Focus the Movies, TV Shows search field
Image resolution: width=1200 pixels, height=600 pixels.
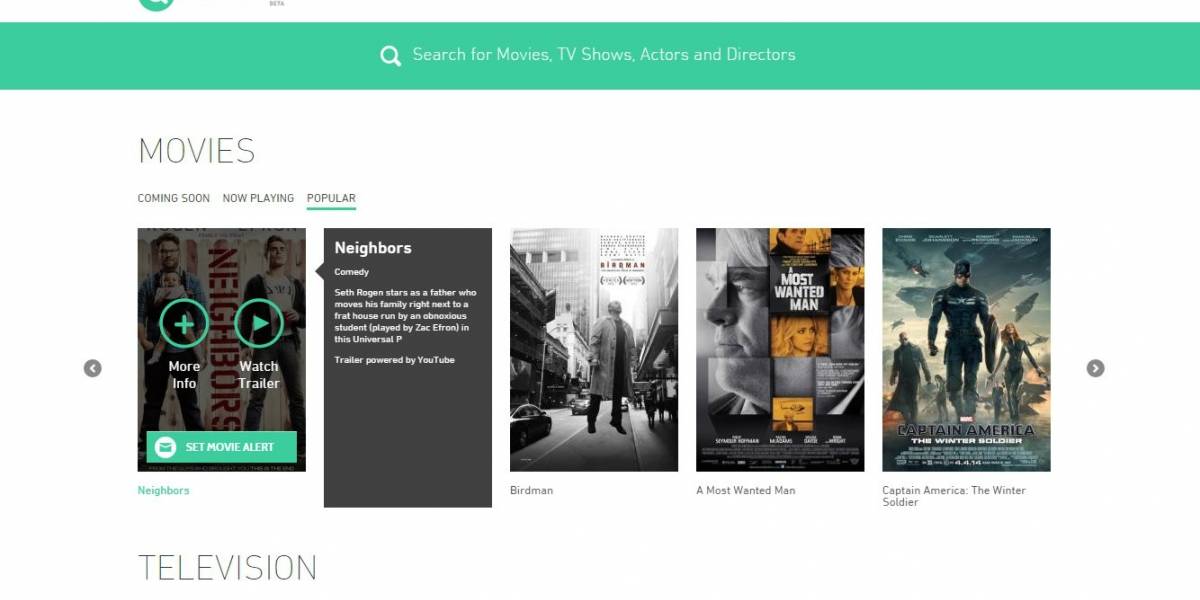click(604, 55)
